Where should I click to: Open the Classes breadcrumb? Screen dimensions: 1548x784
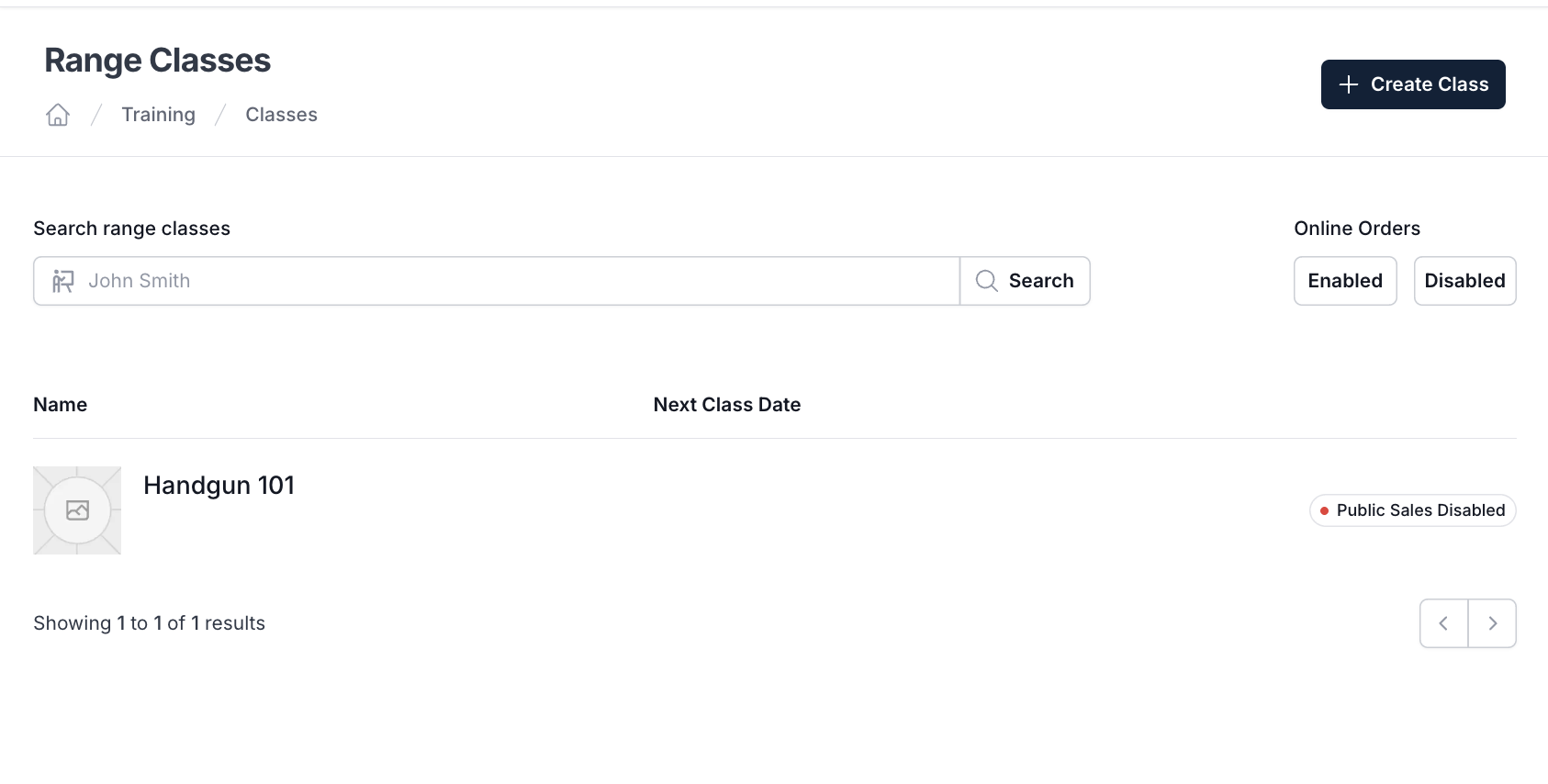click(x=281, y=115)
